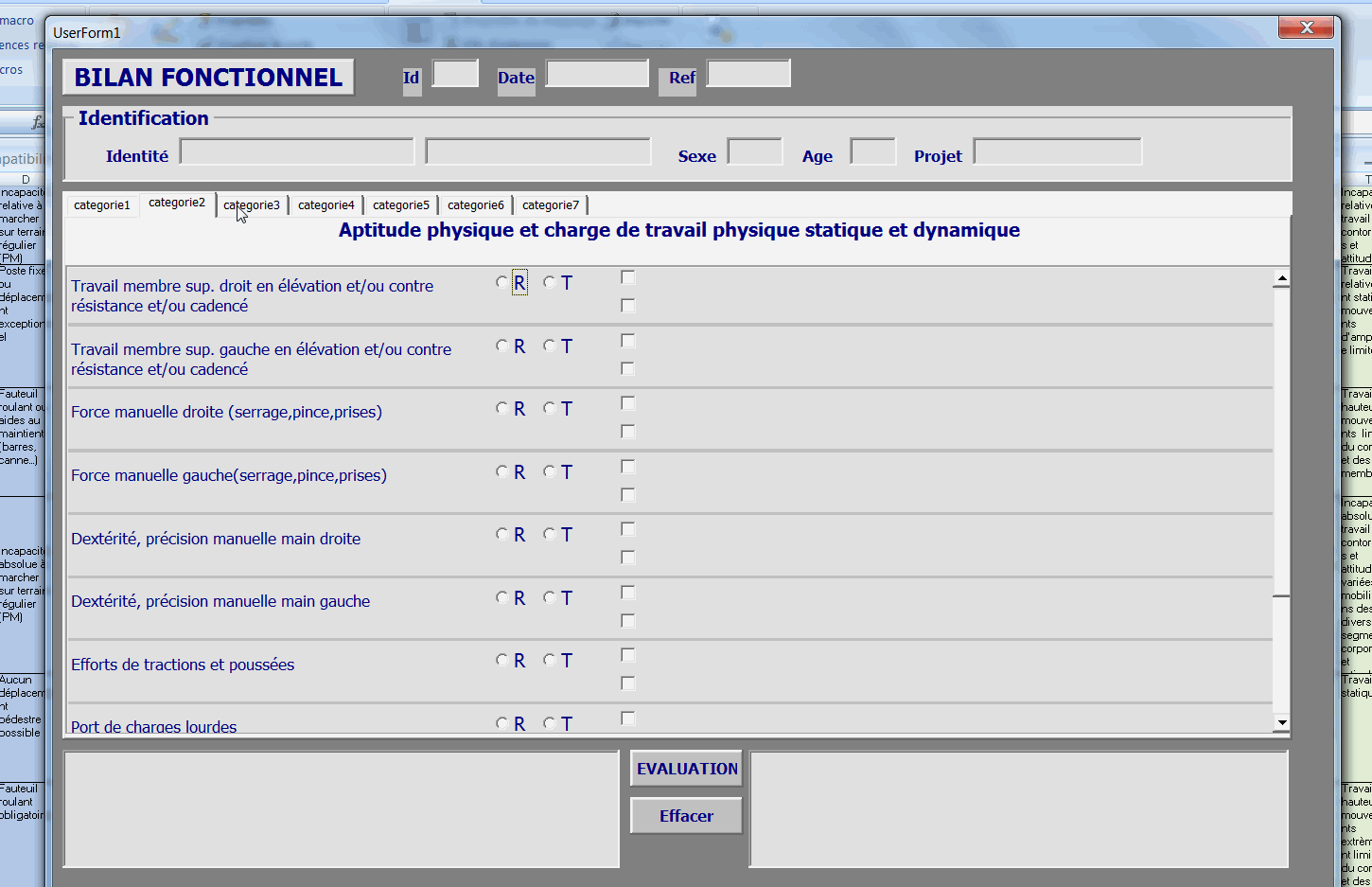Focus the Projet text box

1057,151
